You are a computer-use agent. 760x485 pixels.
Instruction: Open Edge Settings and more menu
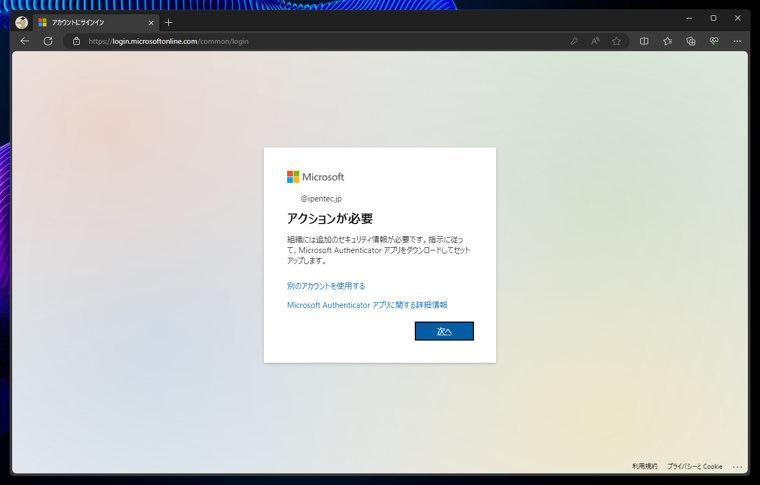737,41
